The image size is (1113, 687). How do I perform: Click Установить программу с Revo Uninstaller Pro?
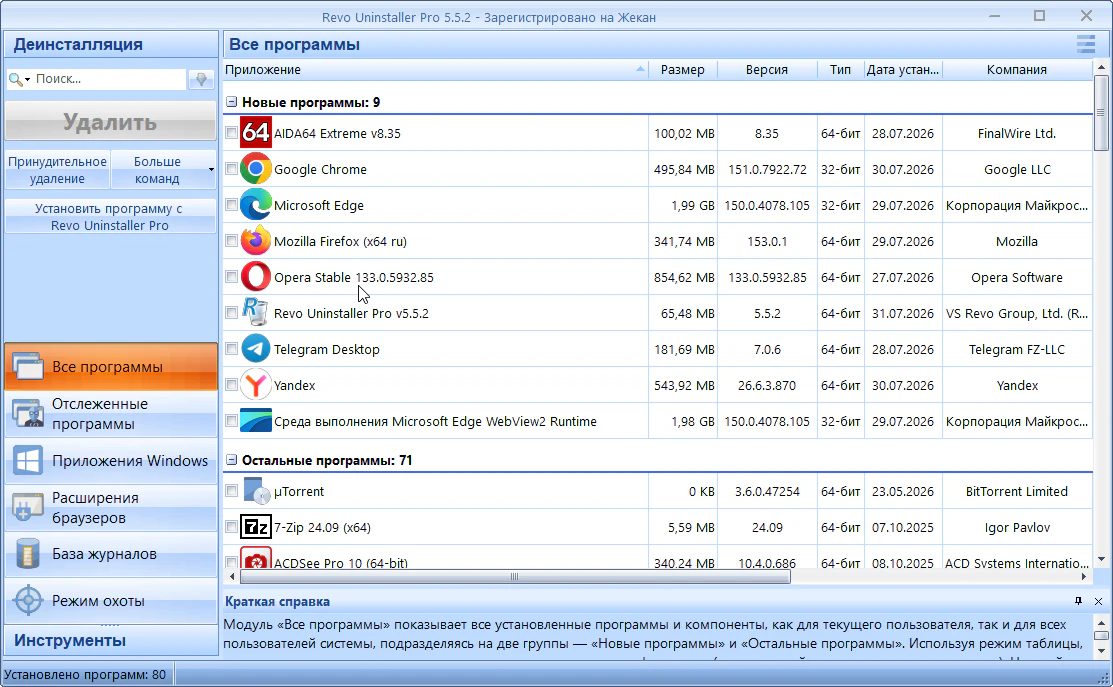(111, 216)
